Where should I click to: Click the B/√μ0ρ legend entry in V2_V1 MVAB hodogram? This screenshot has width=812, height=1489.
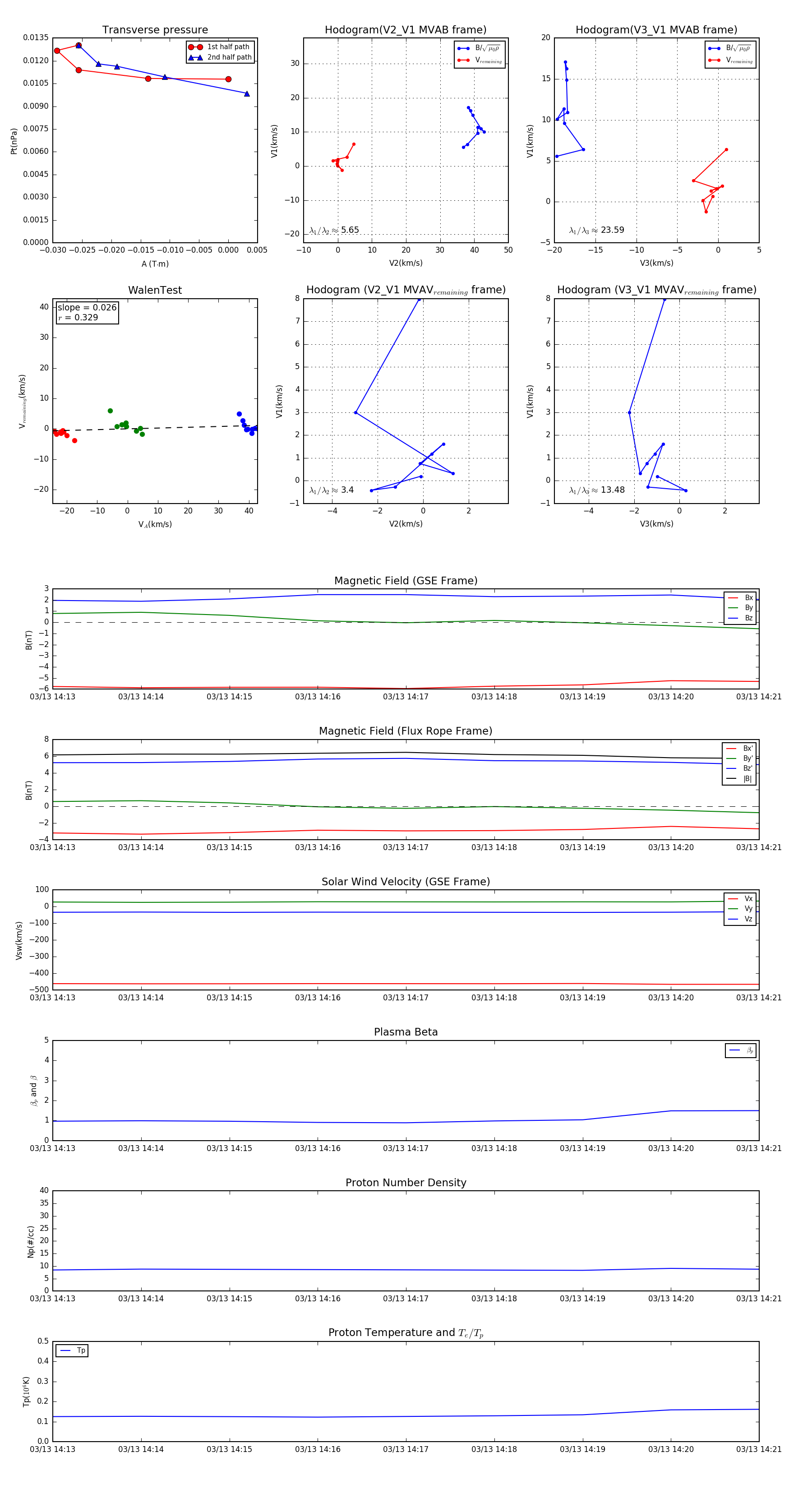pos(479,49)
